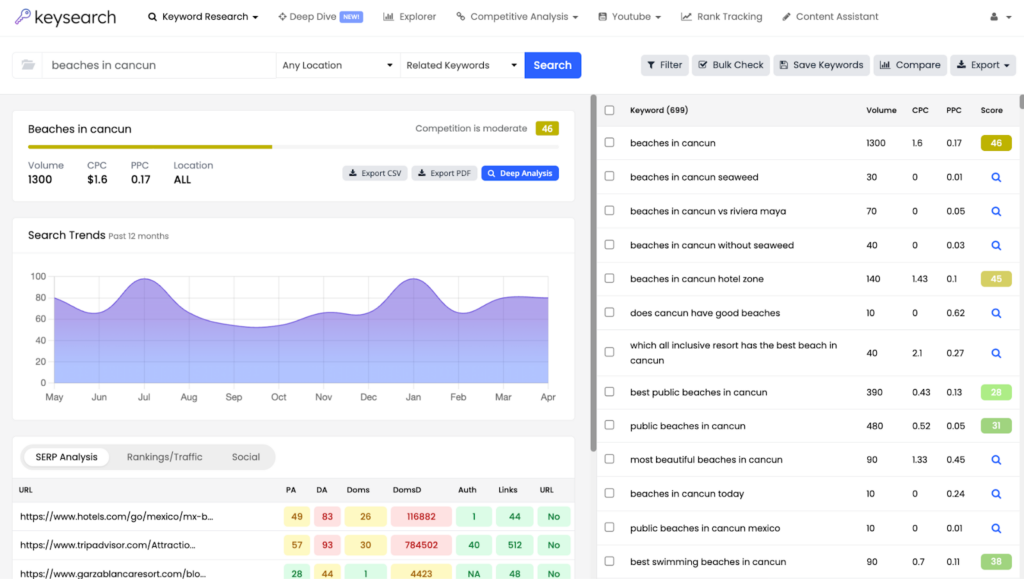Select all keywords with the header checkbox
The height and width of the screenshot is (579, 1024).
[609, 110]
